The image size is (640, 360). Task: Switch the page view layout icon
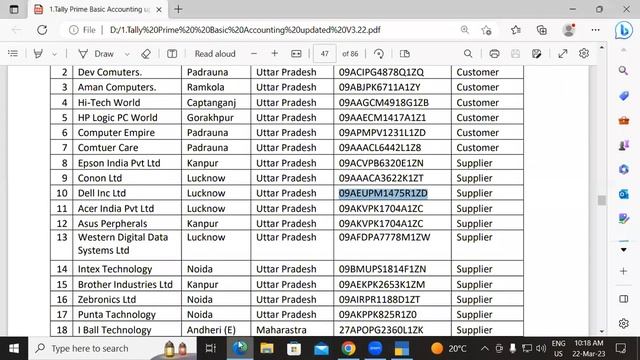(x=404, y=53)
